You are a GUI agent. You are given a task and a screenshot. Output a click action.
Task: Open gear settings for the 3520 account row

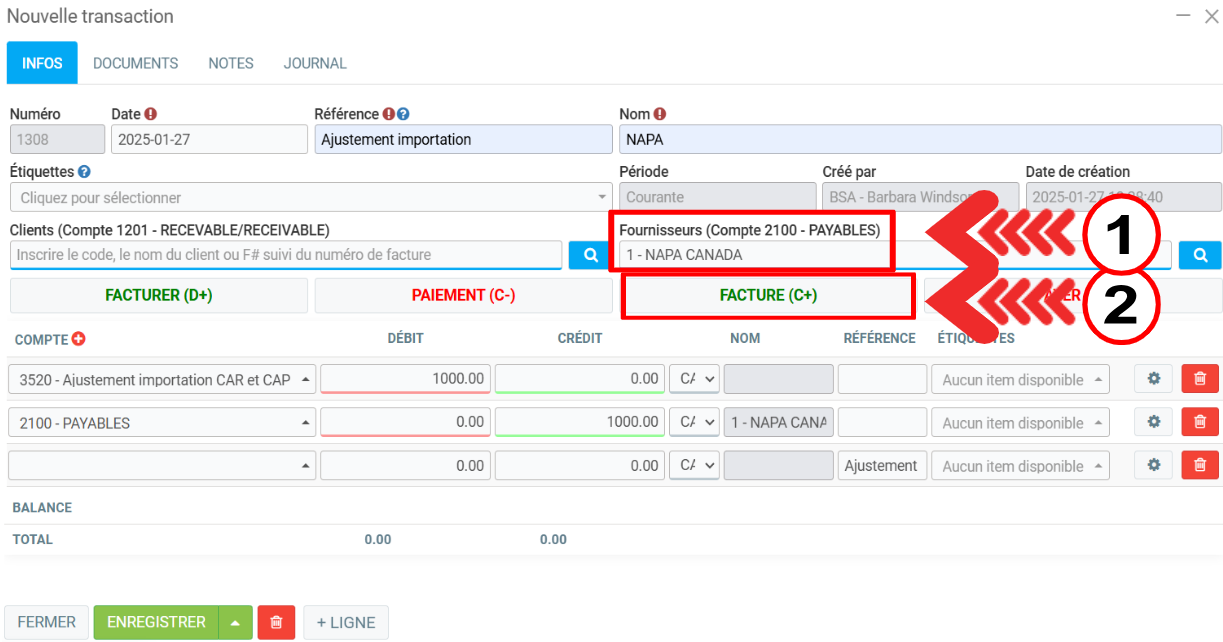(x=1153, y=379)
